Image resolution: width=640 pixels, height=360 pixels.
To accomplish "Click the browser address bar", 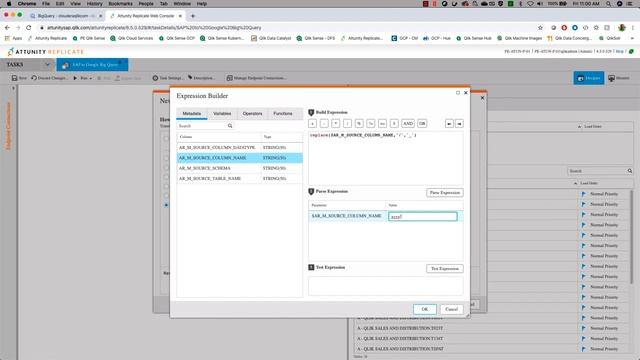I will (x=286, y=28).
